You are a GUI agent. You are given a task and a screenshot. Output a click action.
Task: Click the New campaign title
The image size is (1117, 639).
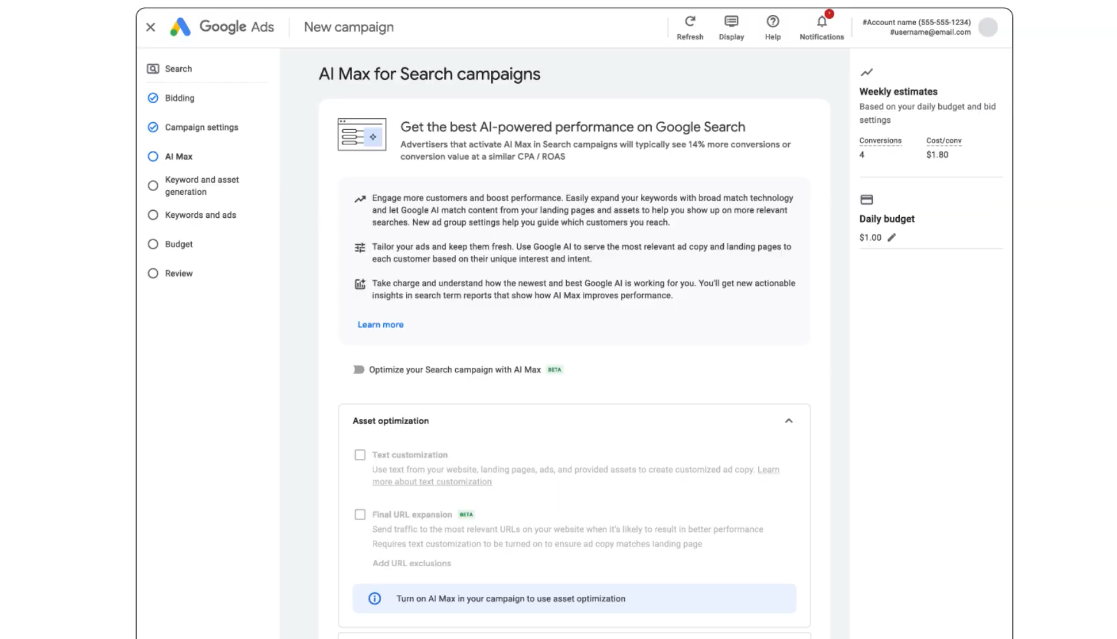[x=348, y=27]
